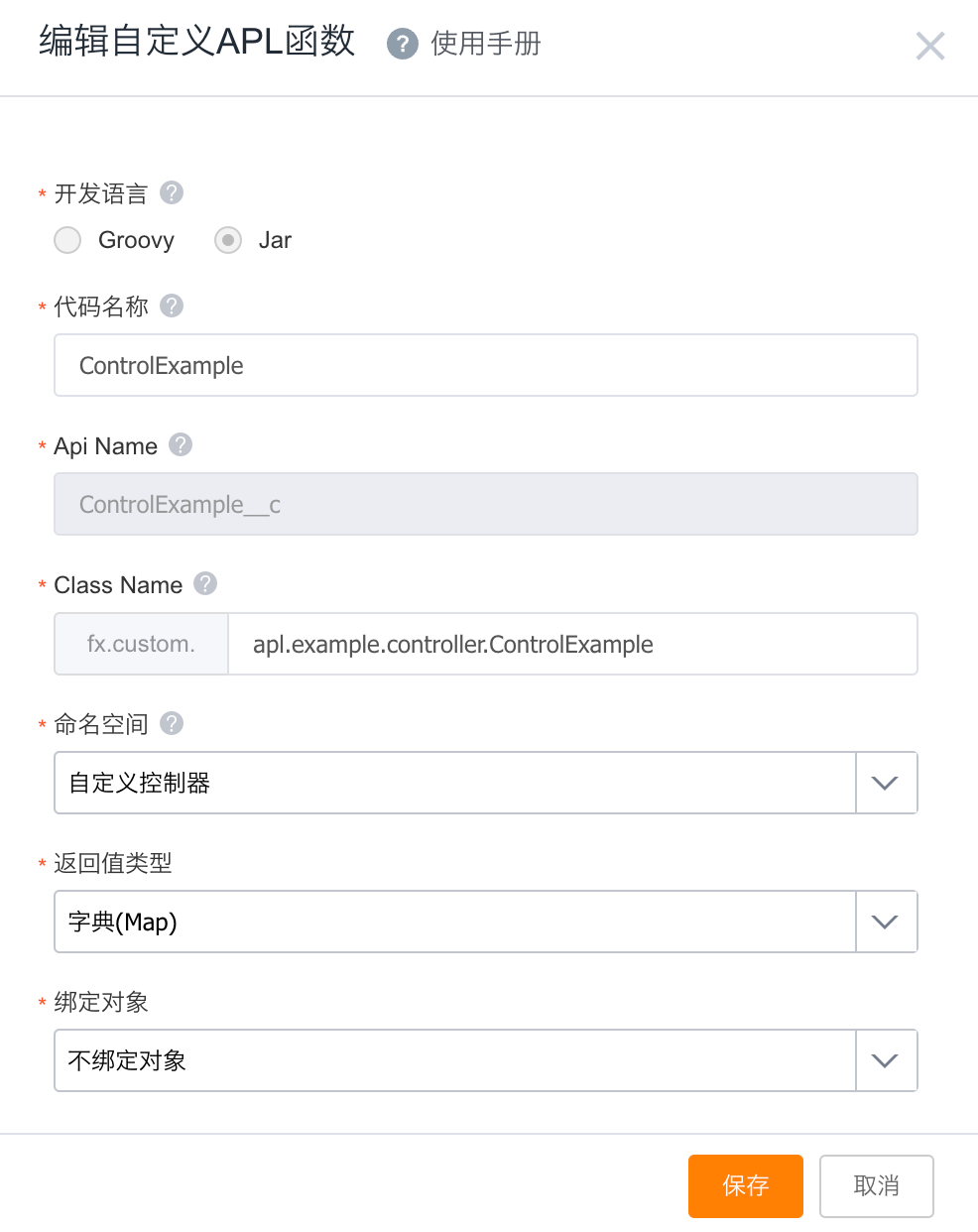
Task: Click help icon next to 代码名称
Action: pos(172,306)
